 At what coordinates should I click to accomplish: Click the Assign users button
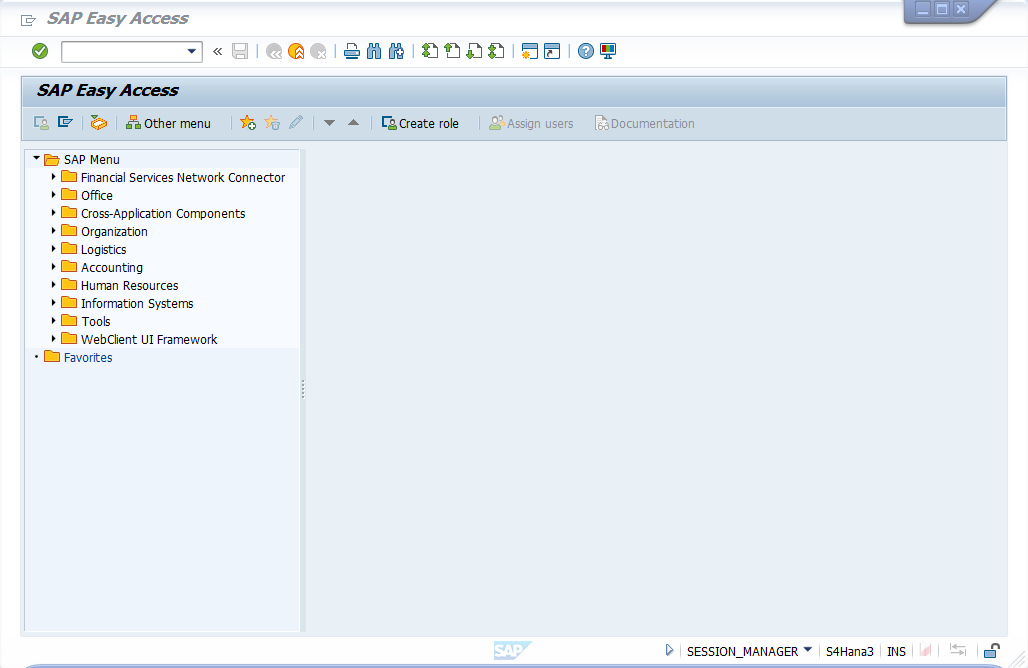(531, 122)
